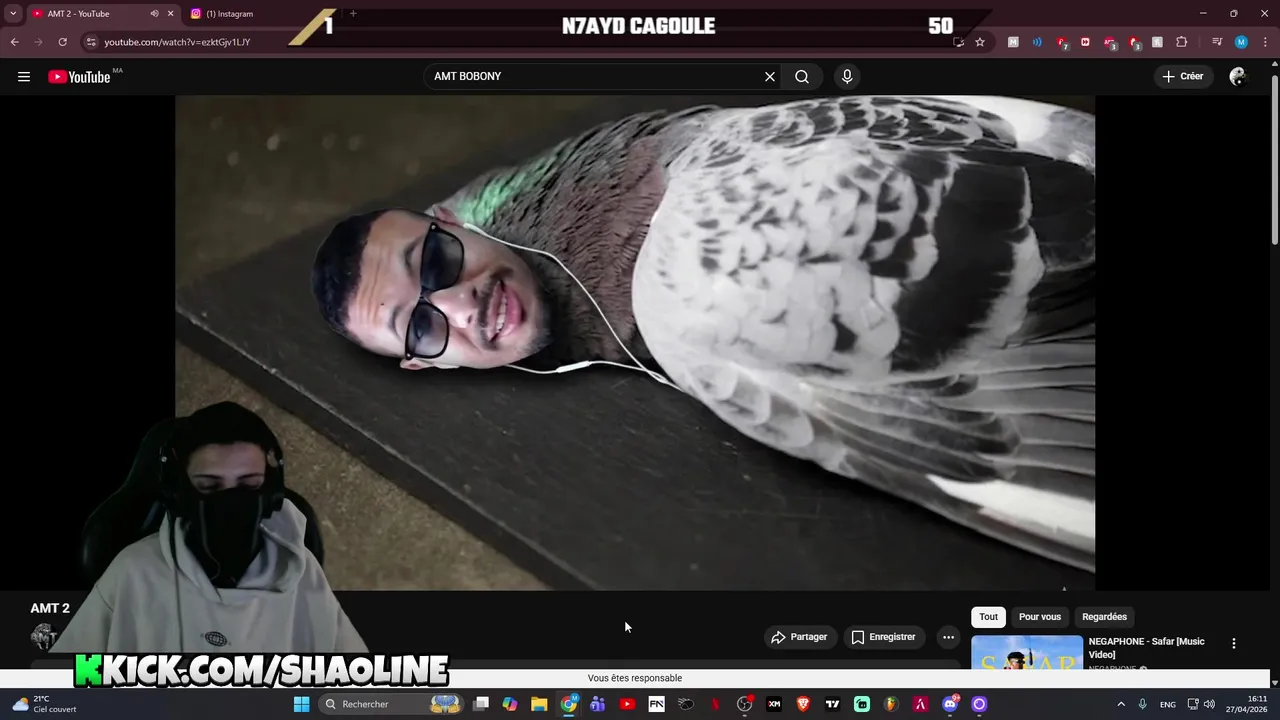
Task: Click the taskbar Rechercher search box
Action: click(x=391, y=704)
